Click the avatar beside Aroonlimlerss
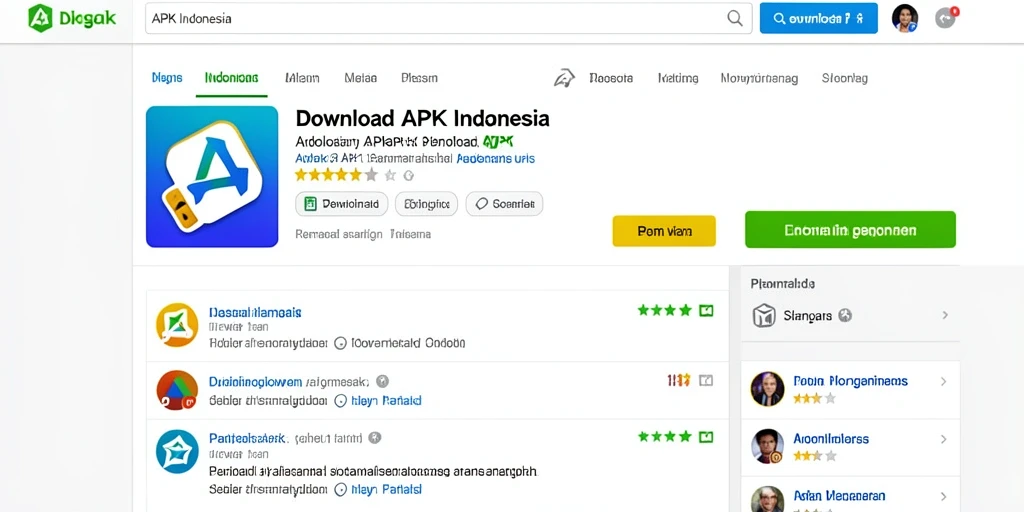 [767, 447]
